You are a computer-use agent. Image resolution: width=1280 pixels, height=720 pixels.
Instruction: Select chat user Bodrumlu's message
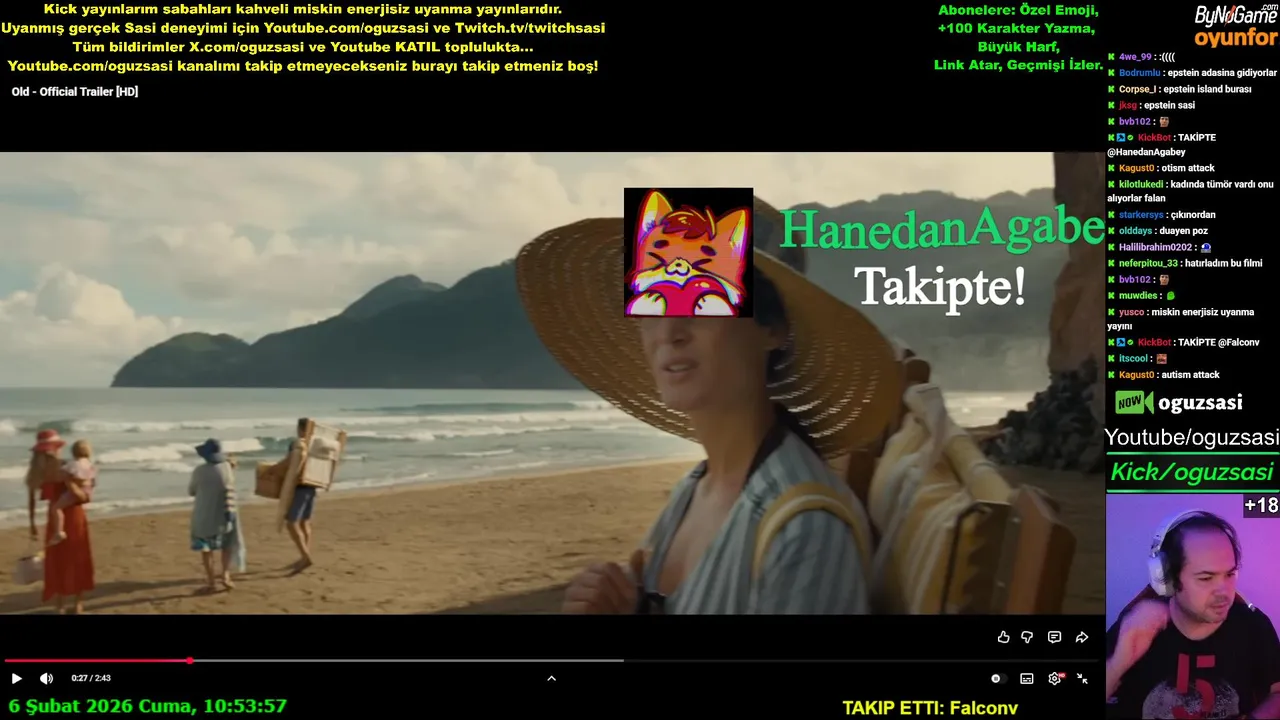1192,73
